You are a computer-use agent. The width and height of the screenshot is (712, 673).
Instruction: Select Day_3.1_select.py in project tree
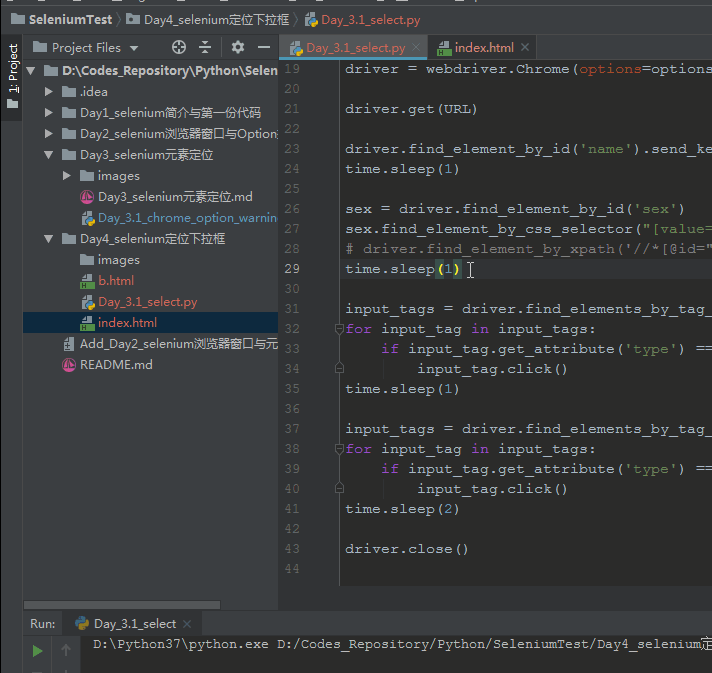tap(148, 302)
